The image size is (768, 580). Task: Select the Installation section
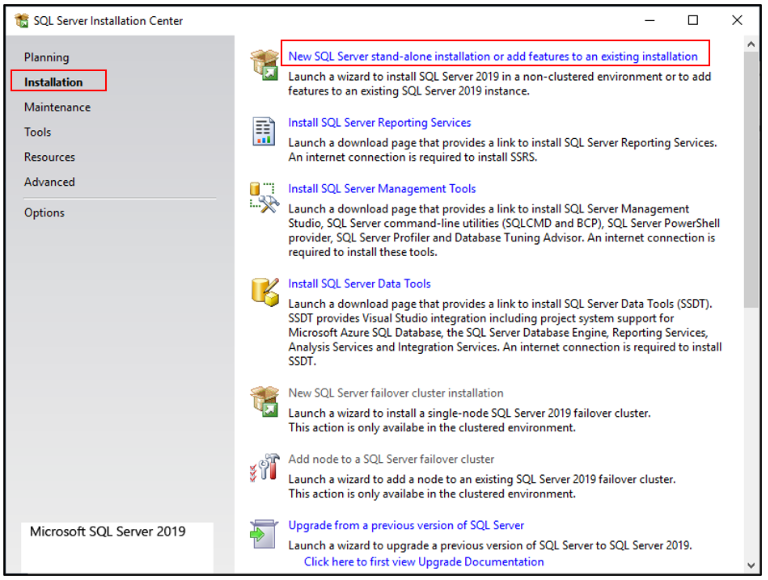click(53, 82)
